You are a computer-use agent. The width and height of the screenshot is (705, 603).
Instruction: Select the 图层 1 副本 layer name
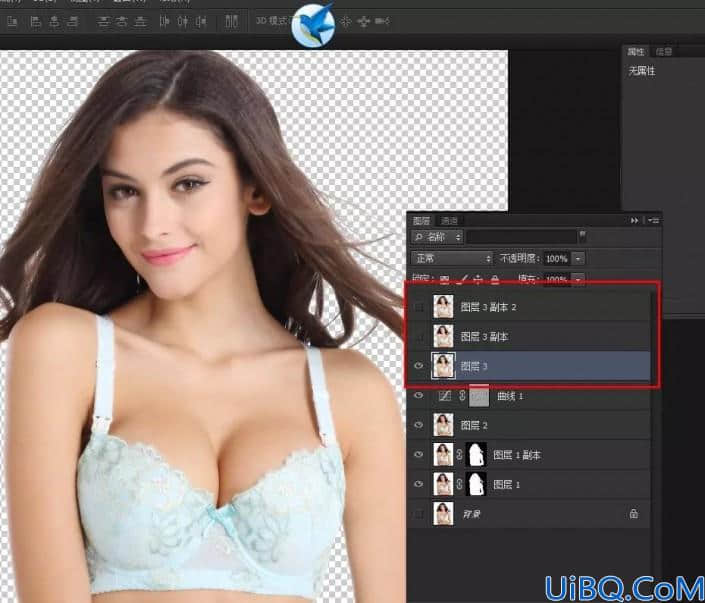517,455
